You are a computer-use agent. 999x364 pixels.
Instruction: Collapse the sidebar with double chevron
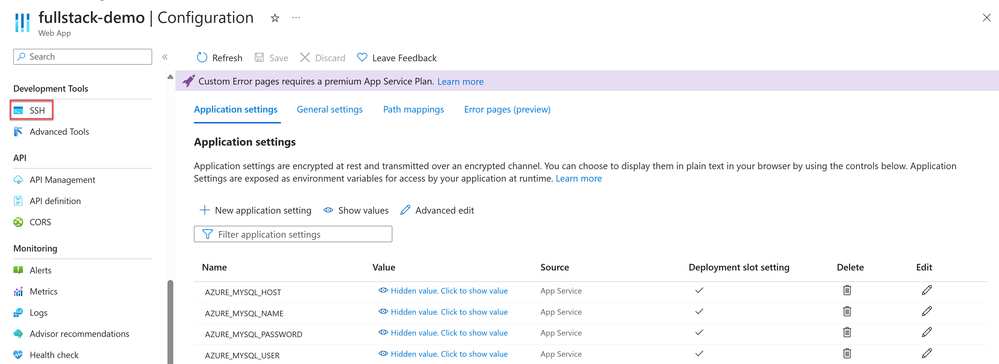pyautogui.click(x=164, y=57)
